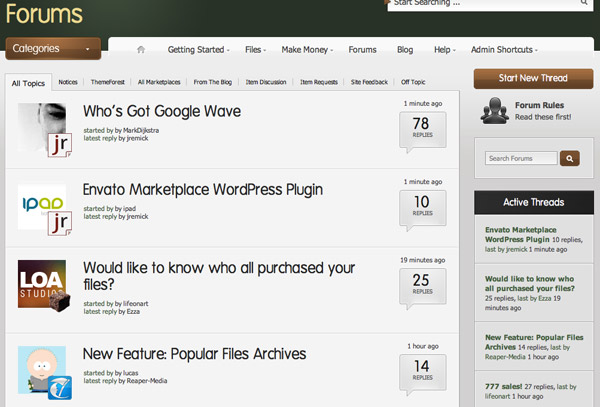Click the 25 replies bubble
600x407 pixels.
pos(422,287)
